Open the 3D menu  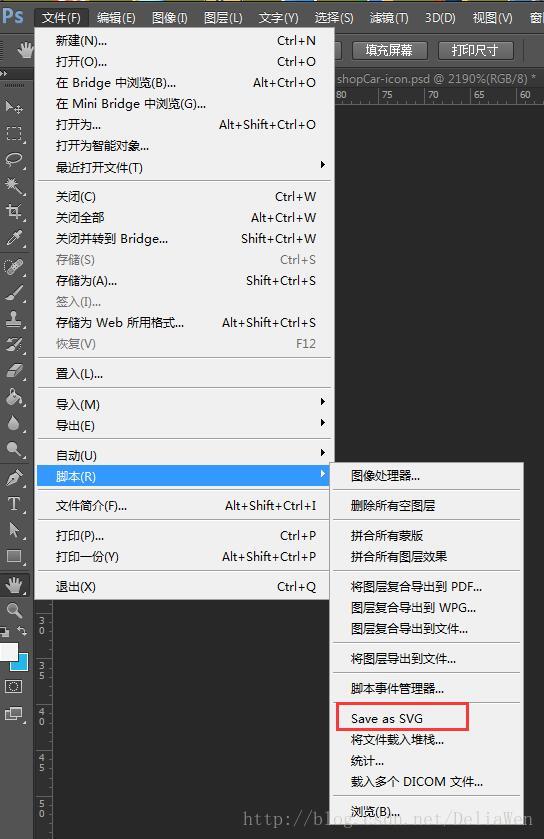[440, 18]
